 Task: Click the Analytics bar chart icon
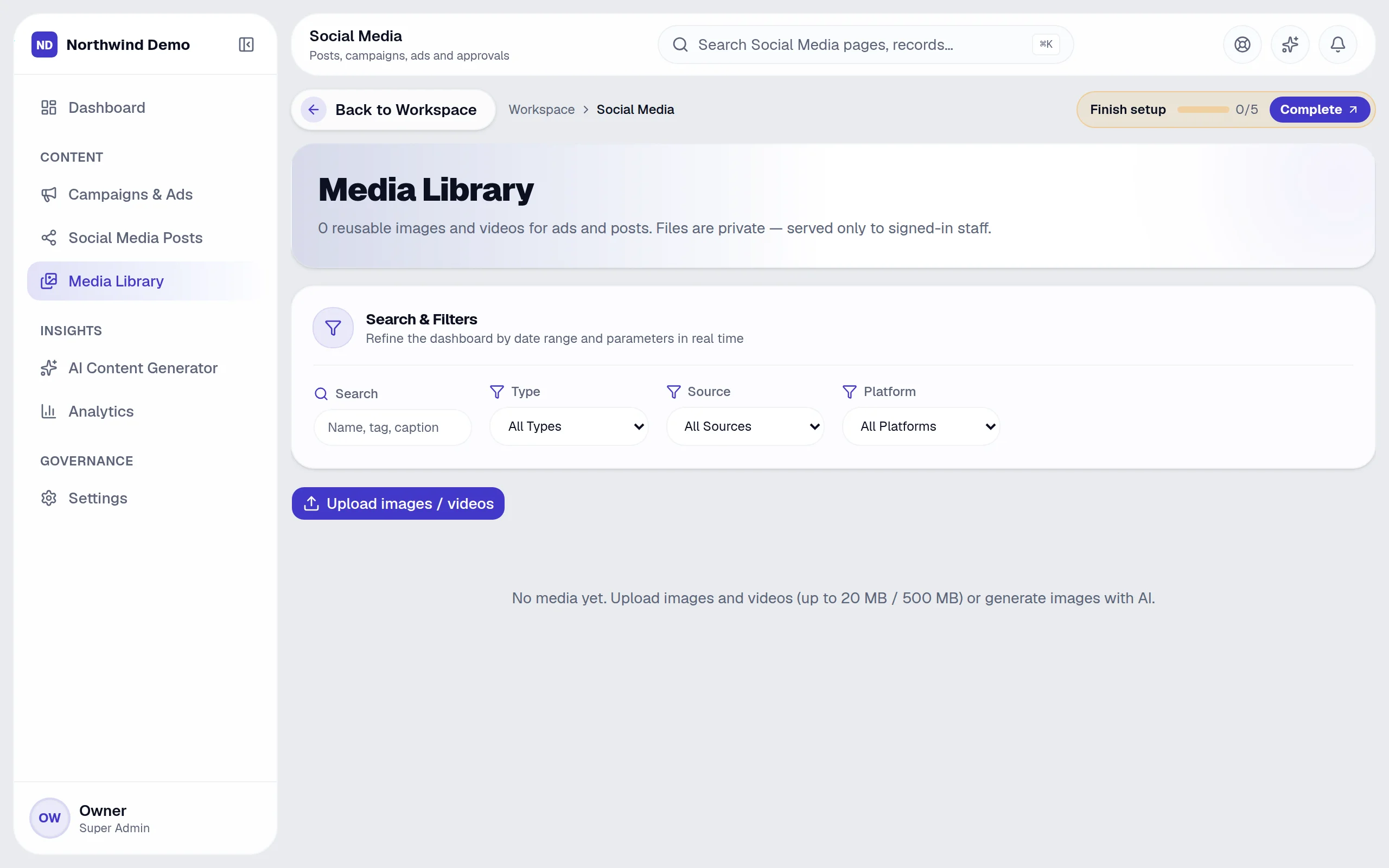click(x=49, y=412)
